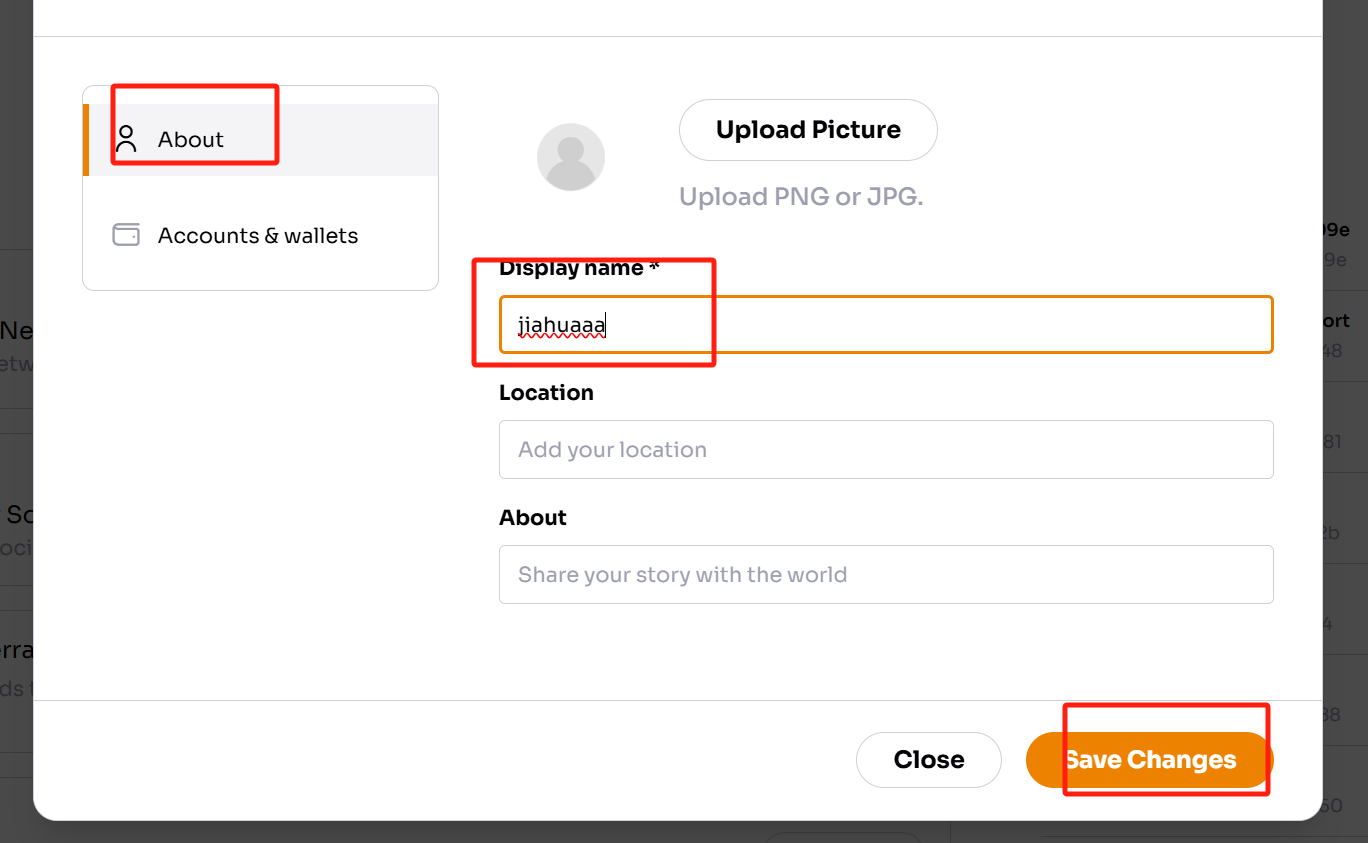Focus the Display name input field
The image size is (1368, 843).
click(x=886, y=324)
